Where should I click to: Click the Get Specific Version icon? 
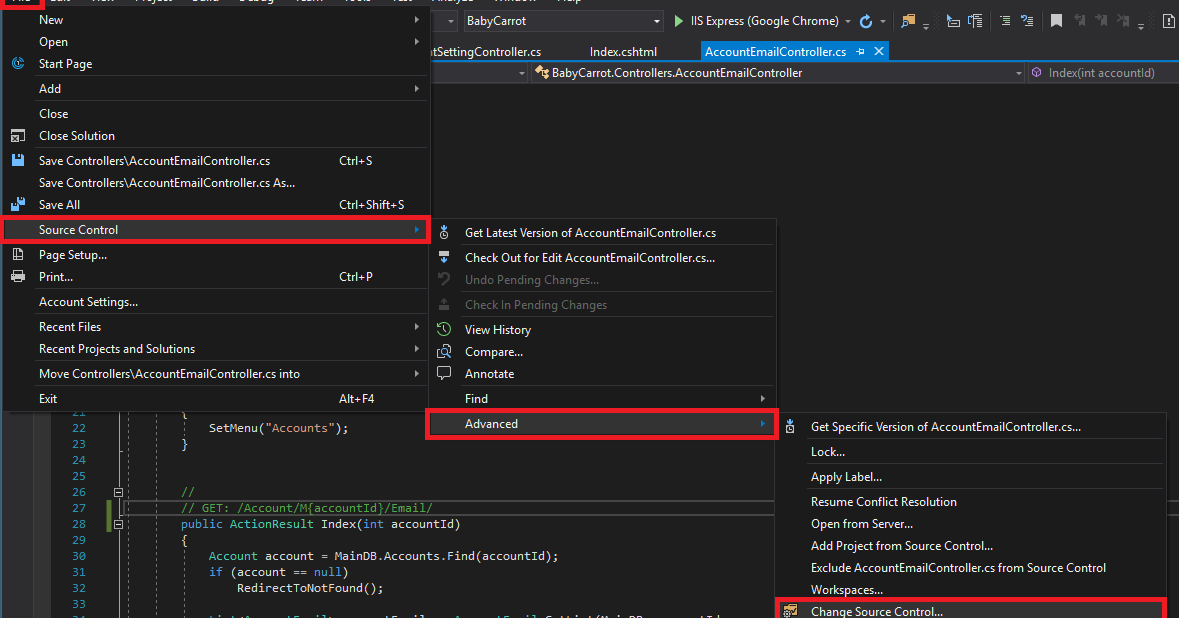(790, 427)
